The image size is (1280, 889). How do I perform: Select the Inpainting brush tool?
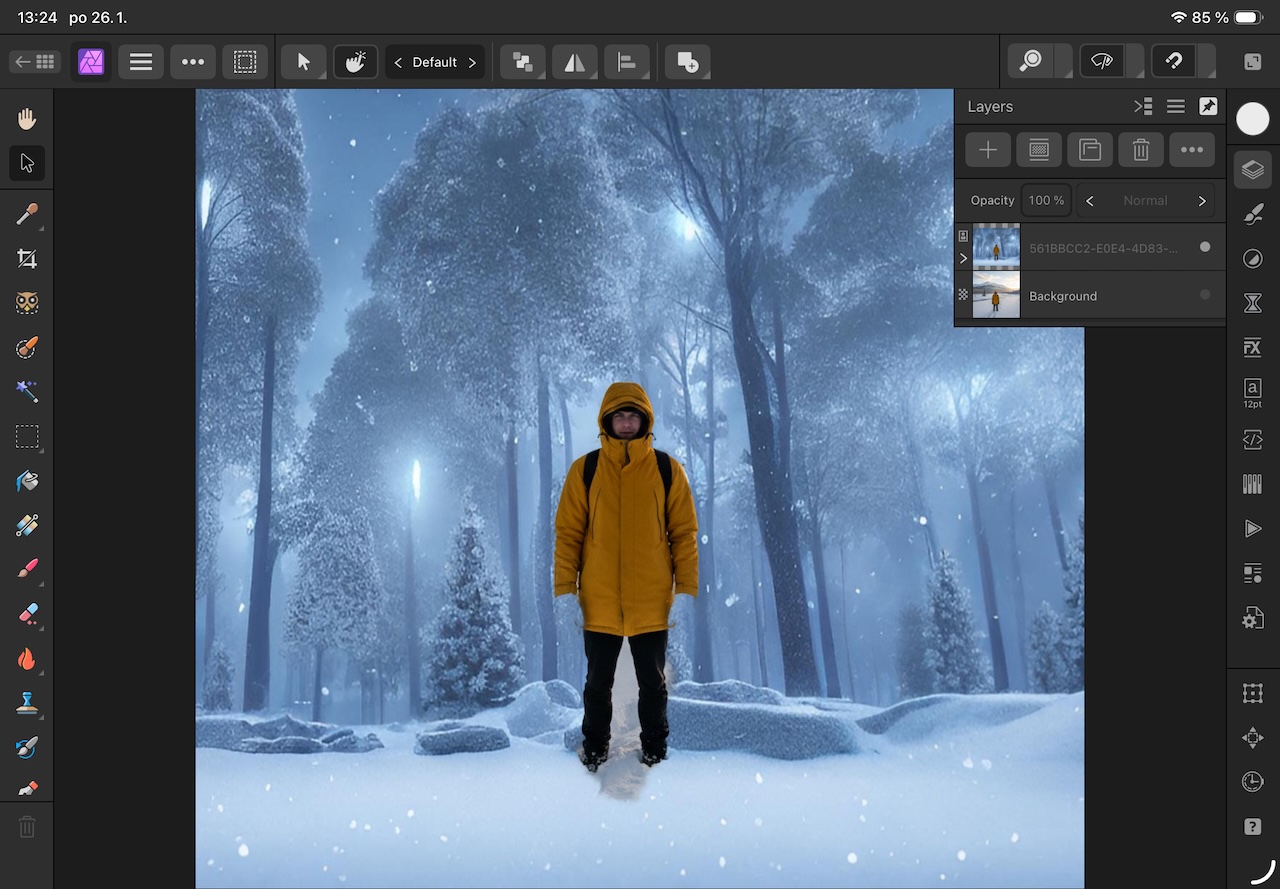tap(27, 747)
